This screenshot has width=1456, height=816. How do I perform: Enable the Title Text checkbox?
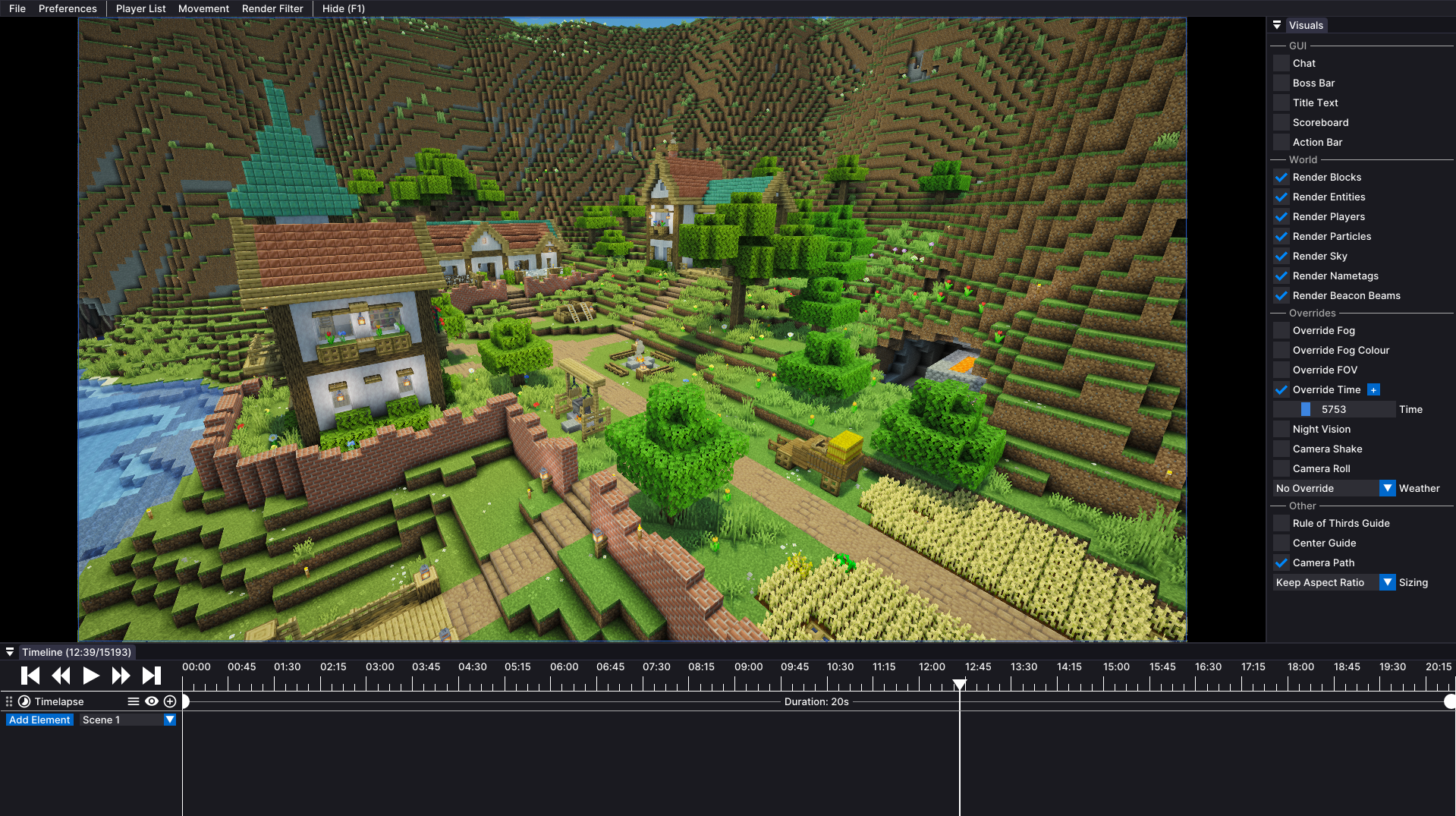click(x=1281, y=102)
